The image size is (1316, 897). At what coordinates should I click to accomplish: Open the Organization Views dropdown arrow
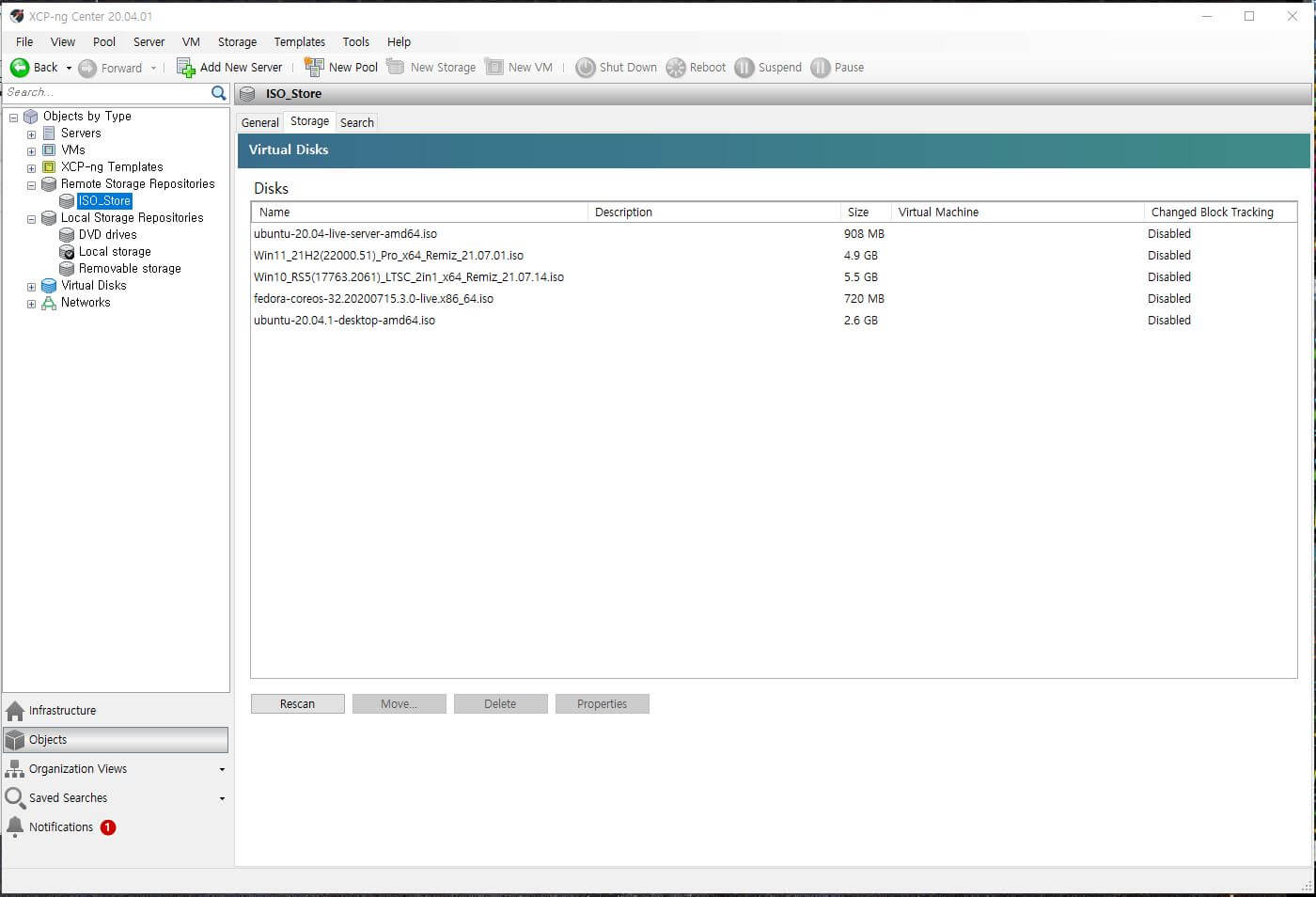pos(222,770)
